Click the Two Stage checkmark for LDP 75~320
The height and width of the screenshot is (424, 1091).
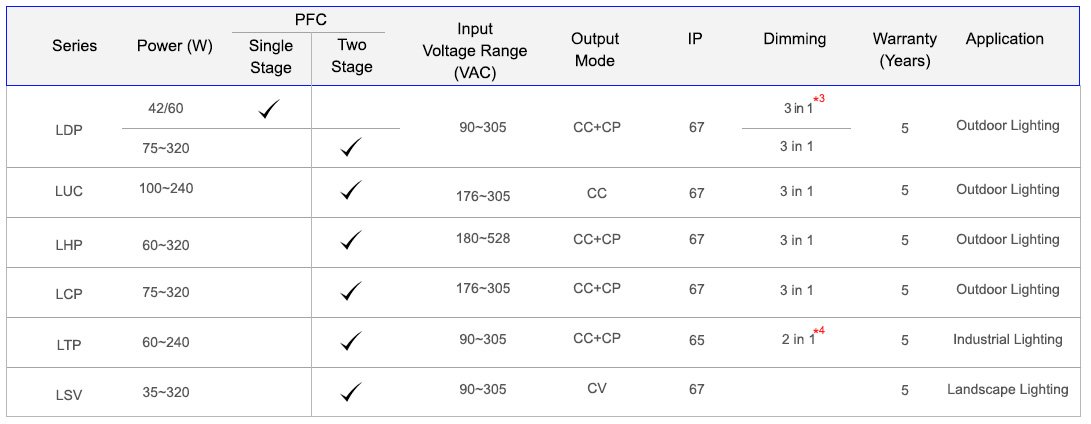[x=351, y=147]
